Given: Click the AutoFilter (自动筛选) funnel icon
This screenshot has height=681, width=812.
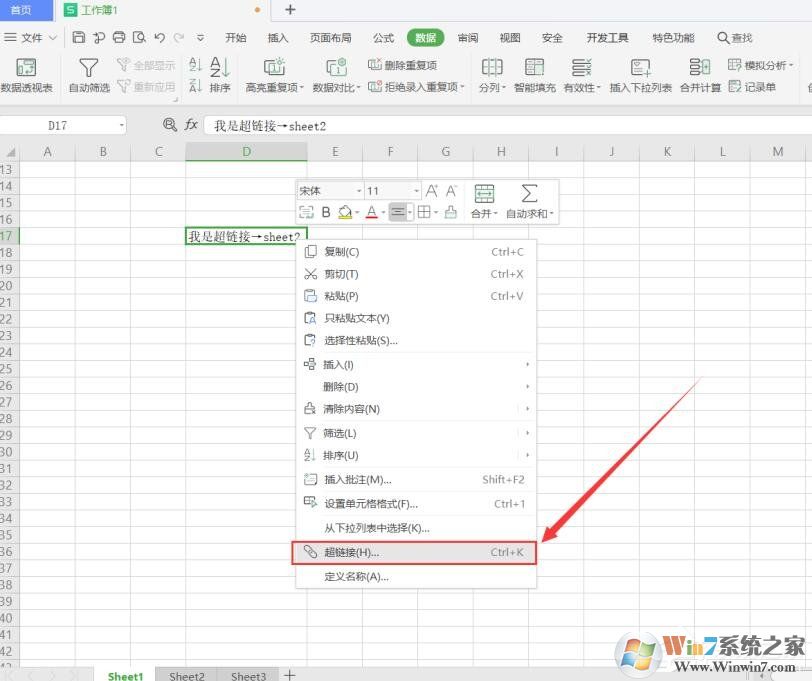Looking at the screenshot, I should pyautogui.click(x=89, y=68).
